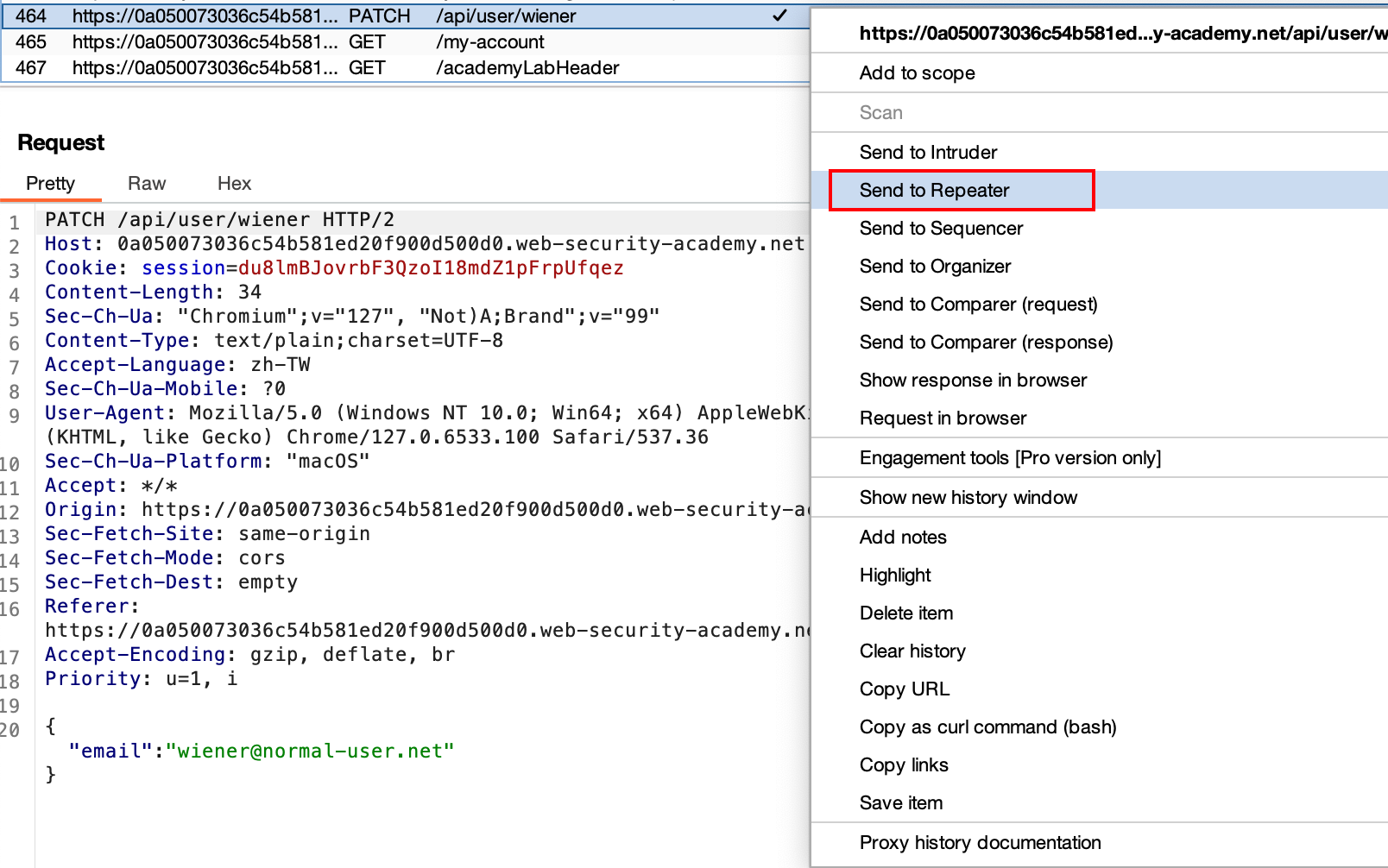Select history row 464 PATCH /api/user/wiener
1388x868 pixels.
(406, 16)
